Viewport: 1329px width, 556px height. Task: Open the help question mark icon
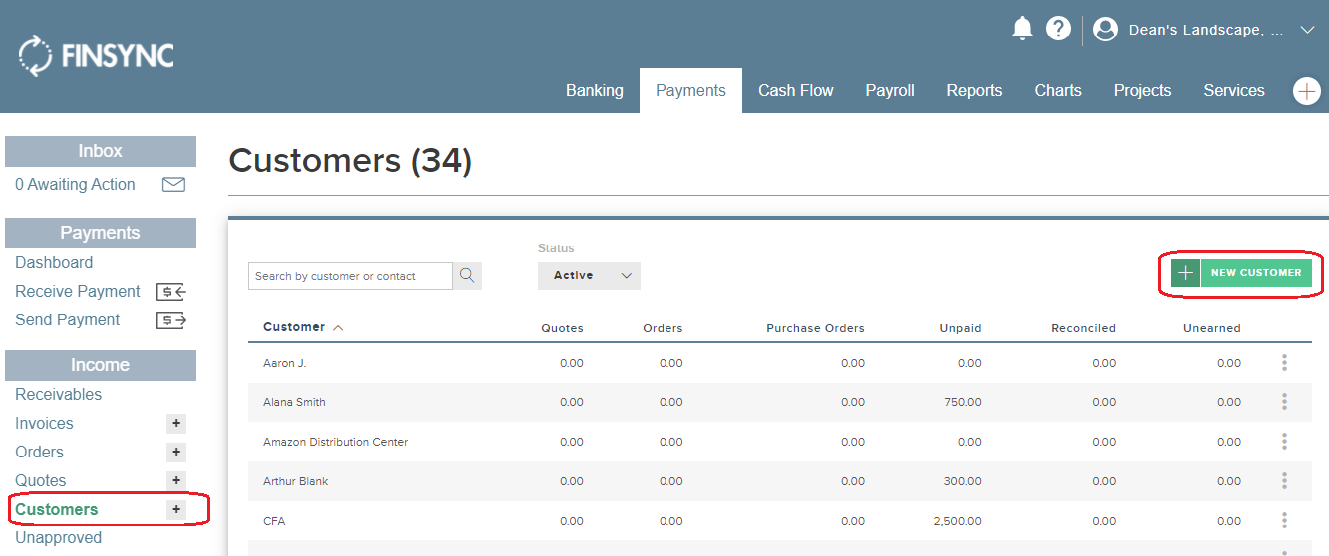tap(1058, 28)
